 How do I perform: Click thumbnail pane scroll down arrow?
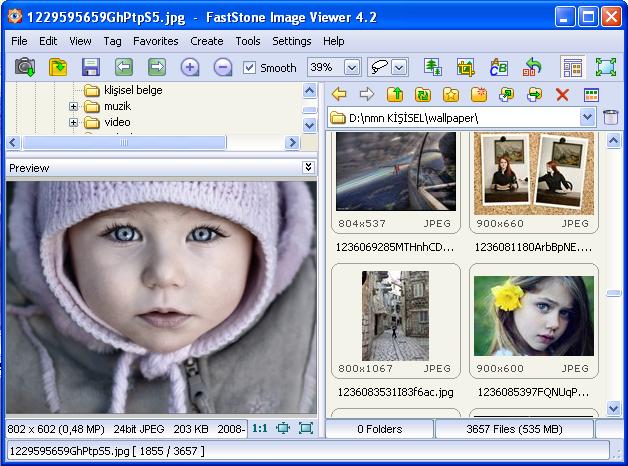coord(614,409)
